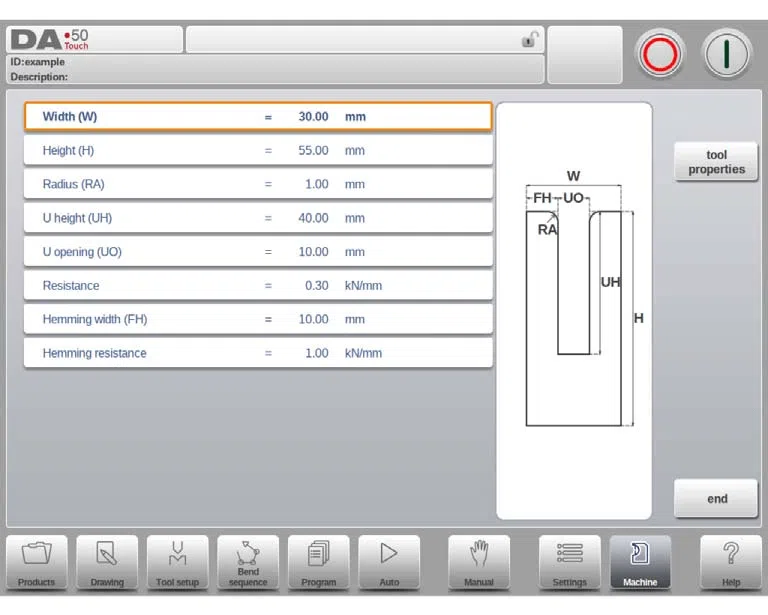Open tool properties
The width and height of the screenshot is (768, 615).
pos(716,162)
